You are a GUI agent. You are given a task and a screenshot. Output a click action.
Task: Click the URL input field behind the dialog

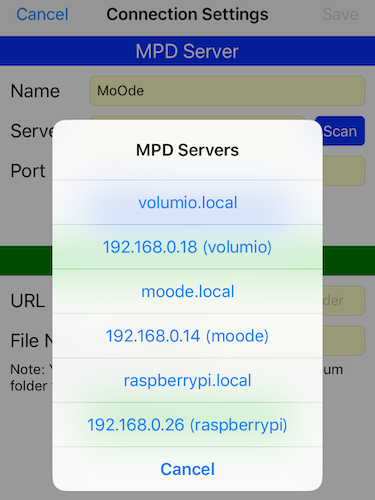(x=343, y=300)
